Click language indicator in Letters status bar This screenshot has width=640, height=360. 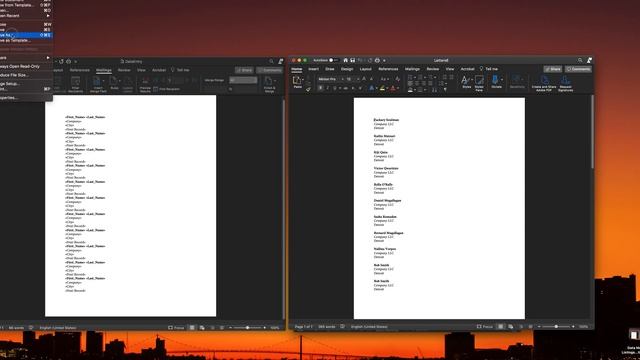[369, 327]
